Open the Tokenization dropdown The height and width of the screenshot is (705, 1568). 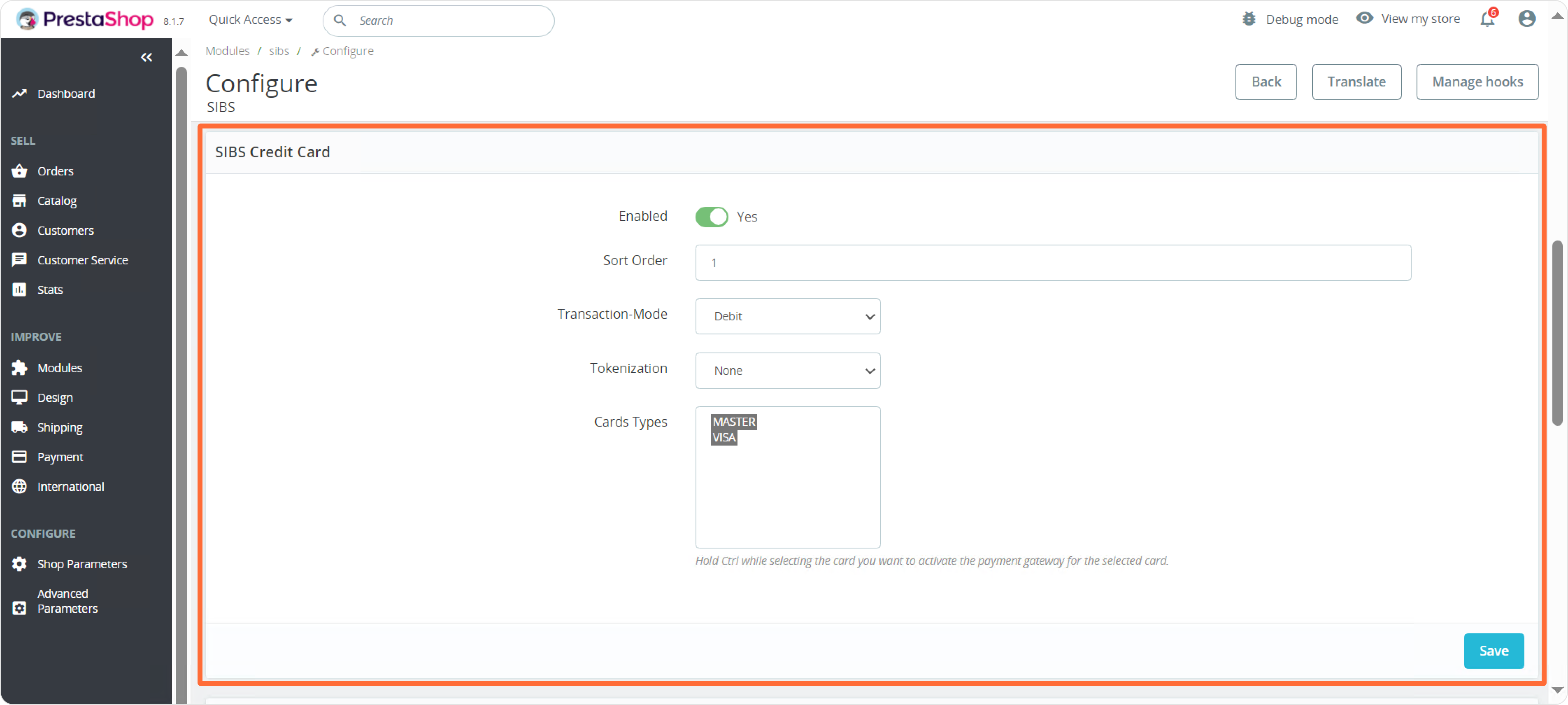788,371
